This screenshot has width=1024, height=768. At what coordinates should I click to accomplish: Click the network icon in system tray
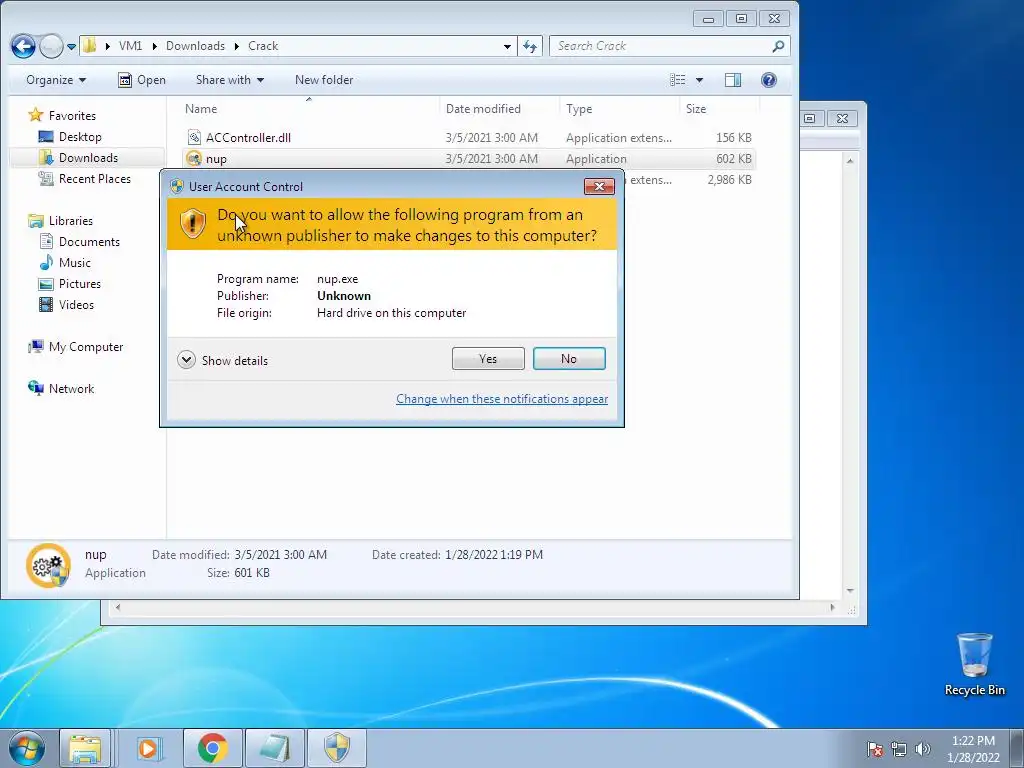899,749
